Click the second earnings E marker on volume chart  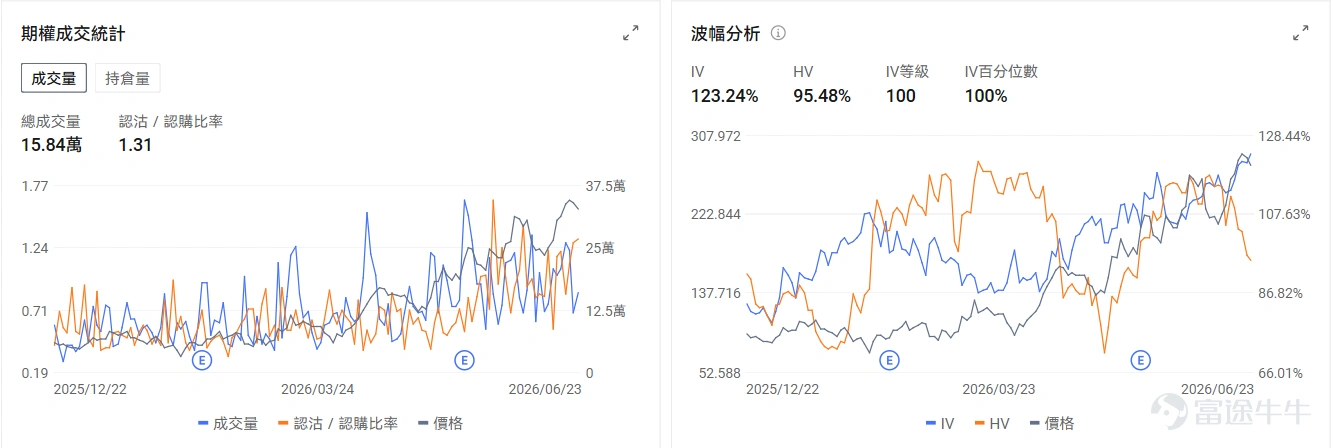click(464, 360)
